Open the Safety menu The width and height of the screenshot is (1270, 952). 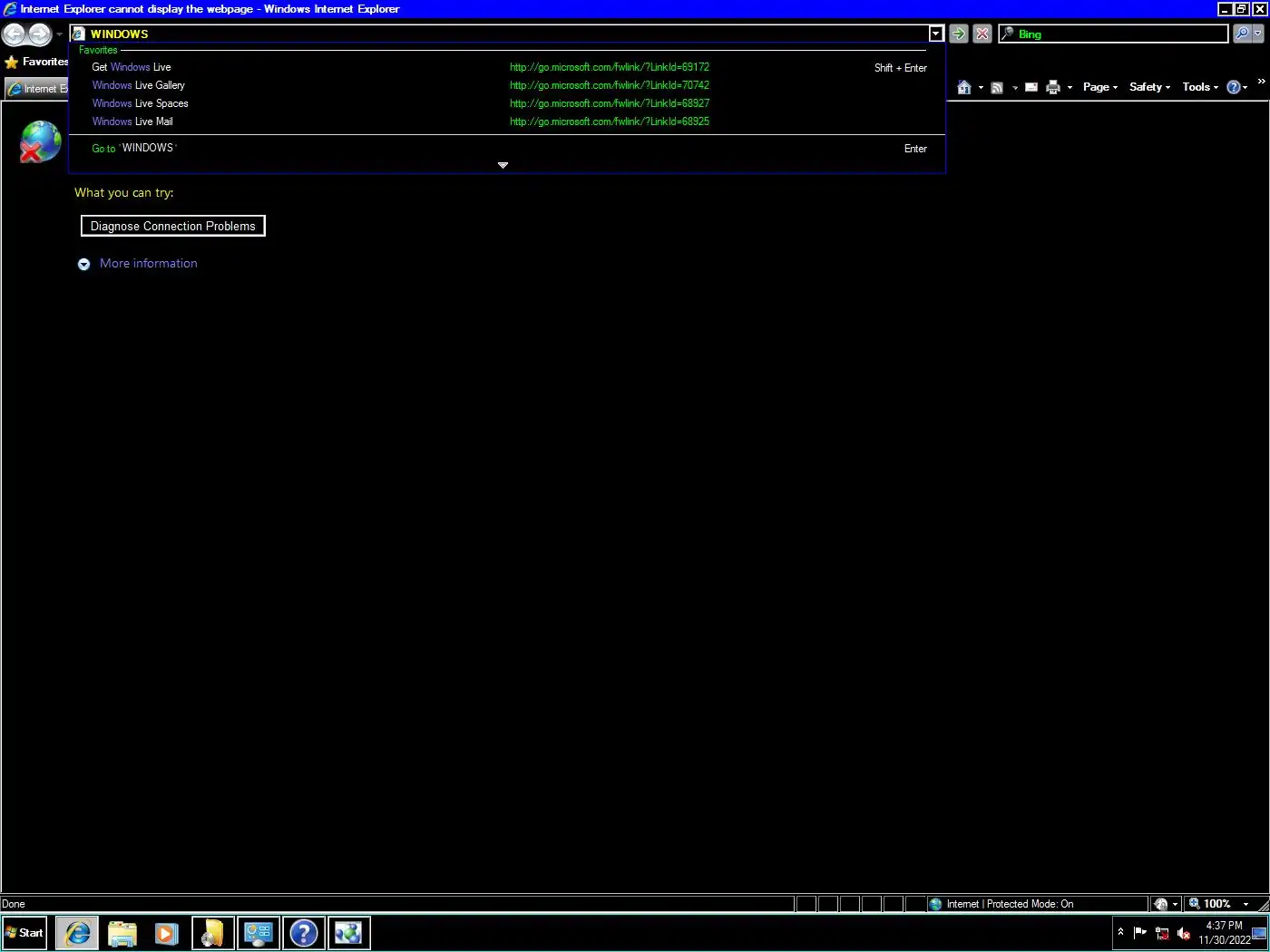[1149, 87]
